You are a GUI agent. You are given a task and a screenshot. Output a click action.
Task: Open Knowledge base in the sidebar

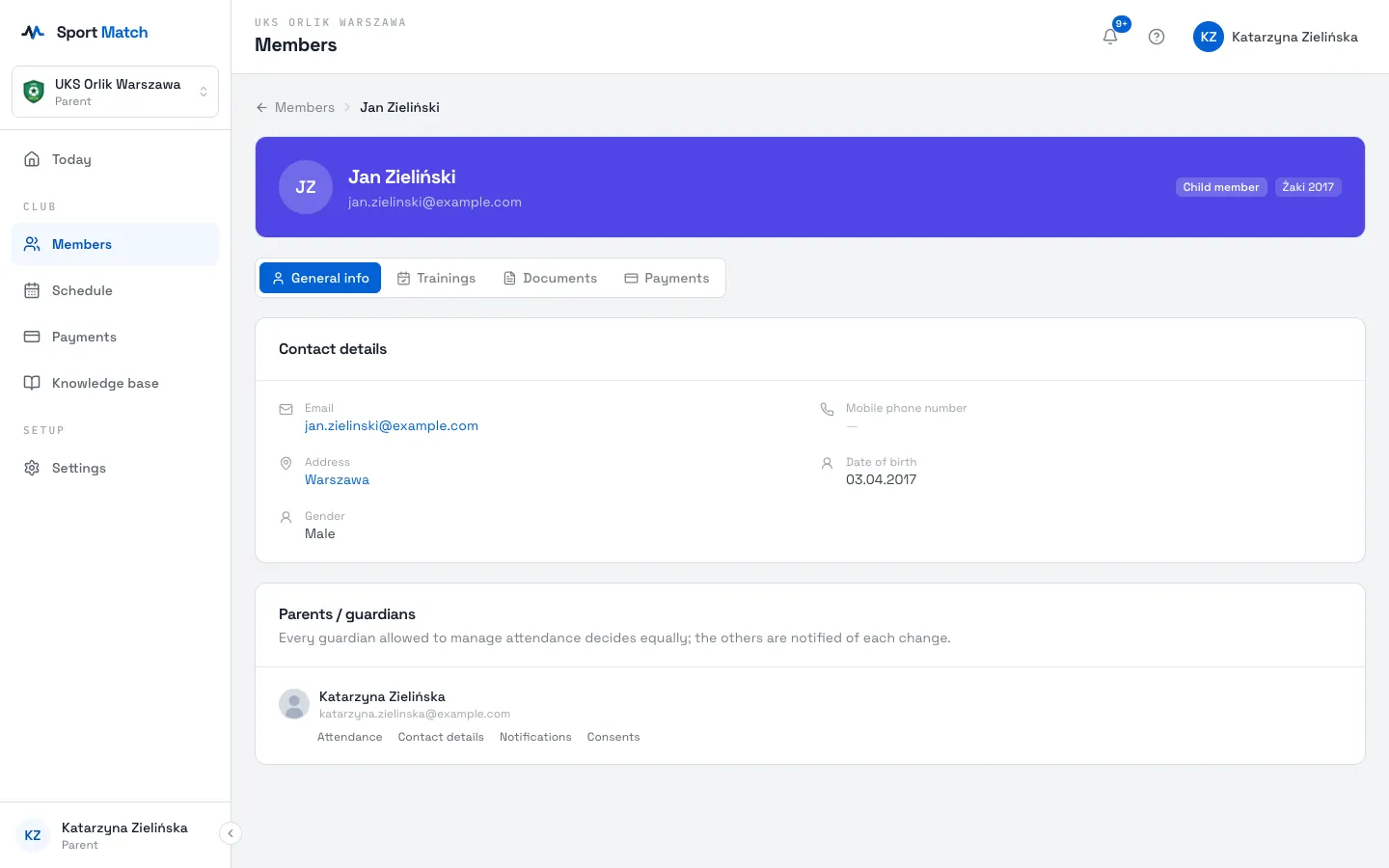click(x=115, y=383)
